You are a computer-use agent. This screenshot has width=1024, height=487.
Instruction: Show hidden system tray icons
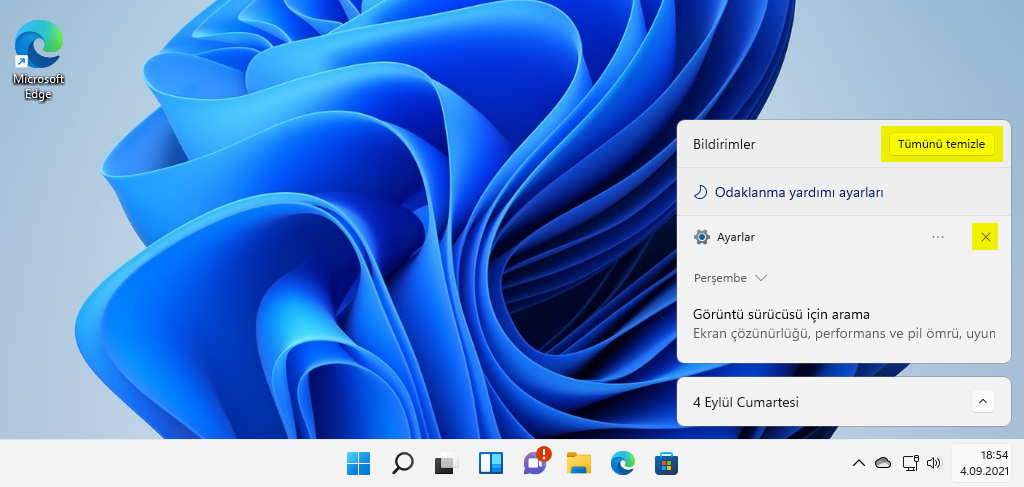pos(859,463)
